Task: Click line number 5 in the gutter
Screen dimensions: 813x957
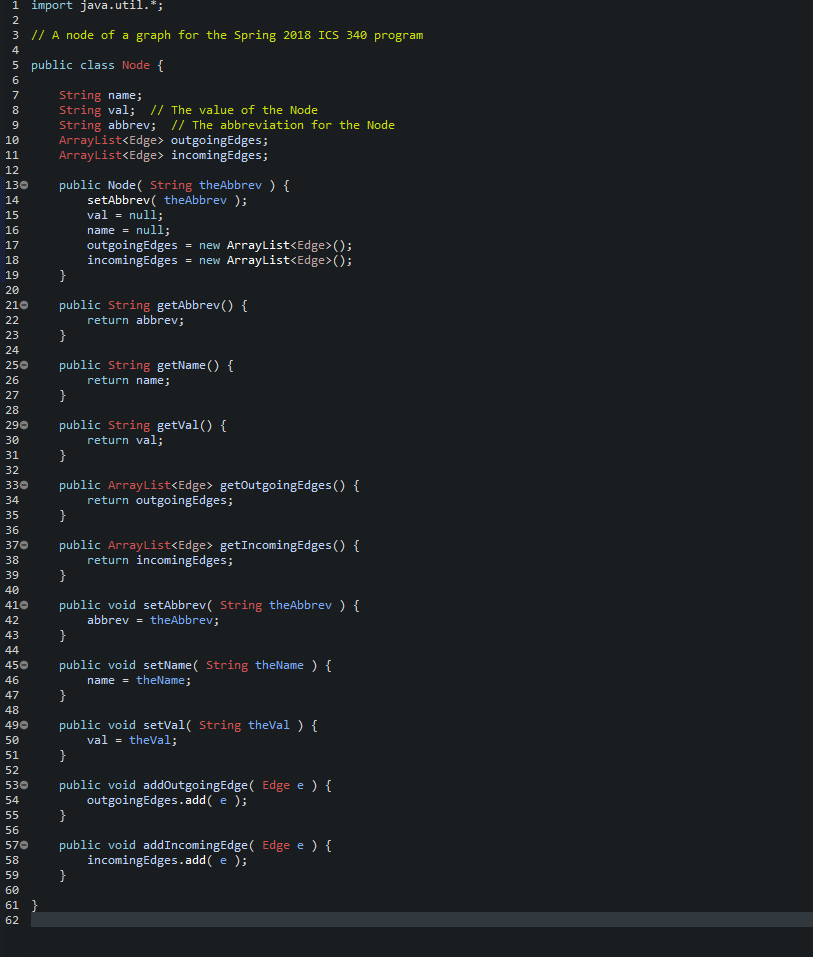Action: (15, 65)
